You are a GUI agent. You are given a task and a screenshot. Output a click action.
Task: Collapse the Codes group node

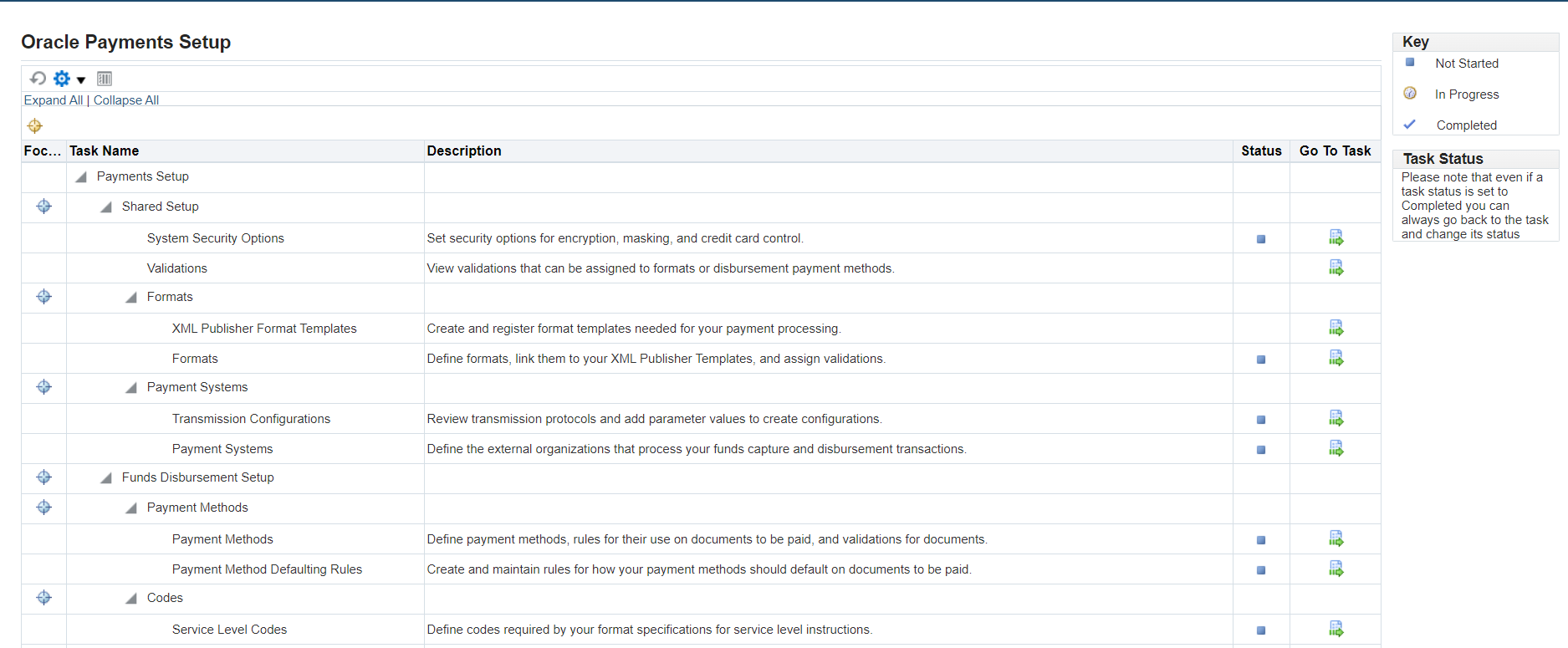131,599
